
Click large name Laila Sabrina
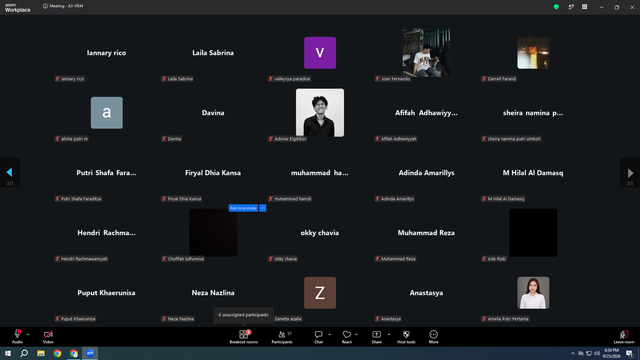click(x=213, y=53)
